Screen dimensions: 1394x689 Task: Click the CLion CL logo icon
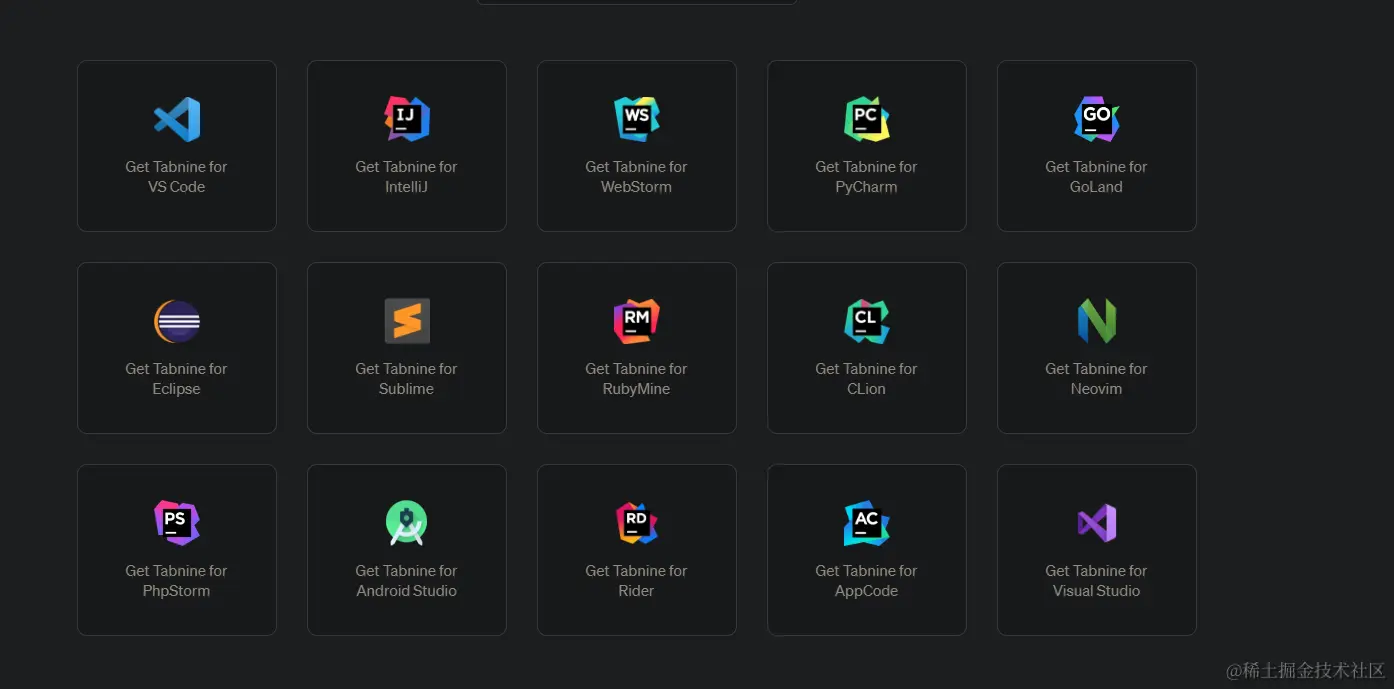(x=867, y=321)
